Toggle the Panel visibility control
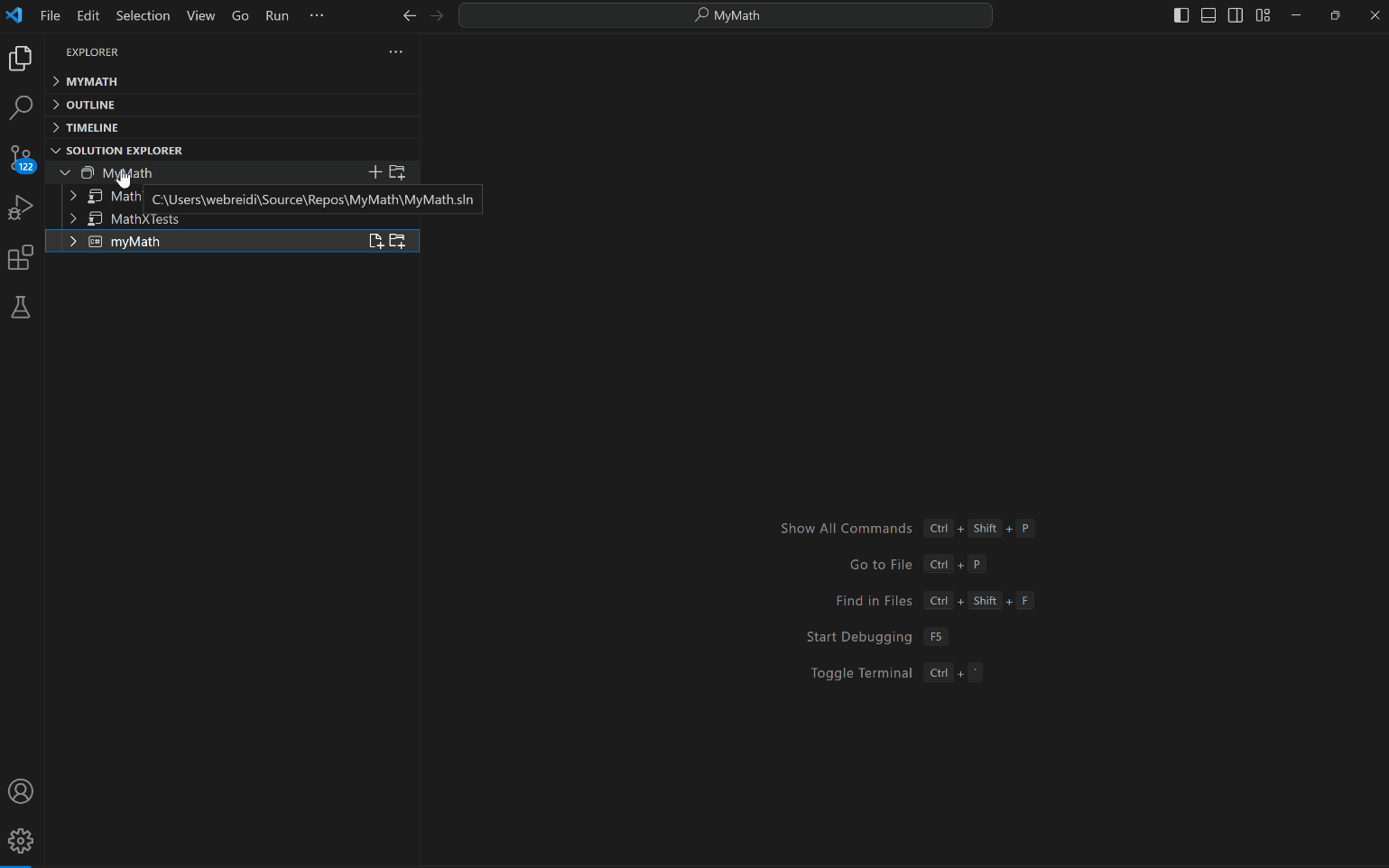Image resolution: width=1389 pixels, height=868 pixels. click(x=1208, y=15)
